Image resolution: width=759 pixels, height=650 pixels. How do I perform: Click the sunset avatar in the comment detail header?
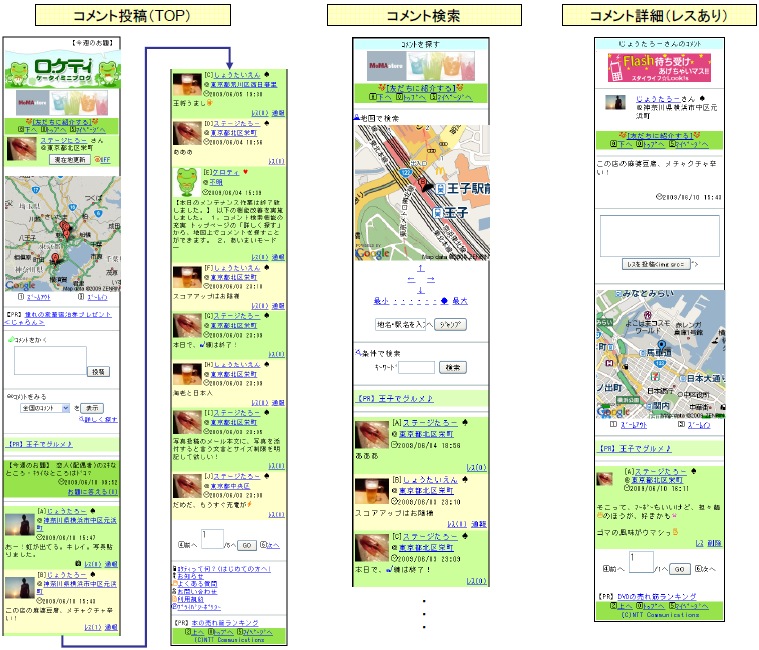pos(617,103)
